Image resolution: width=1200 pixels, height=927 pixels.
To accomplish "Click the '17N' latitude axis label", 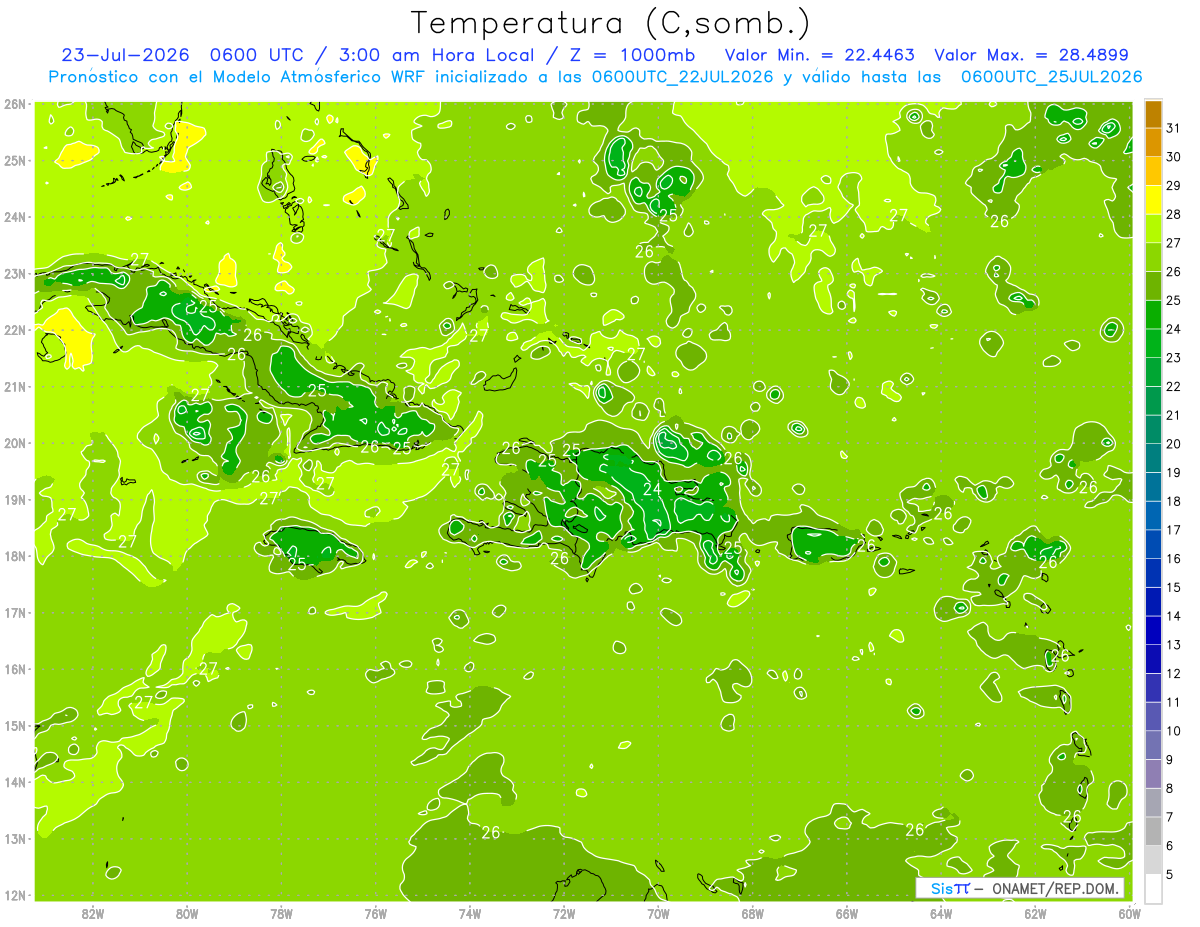I will pyautogui.click(x=14, y=613).
